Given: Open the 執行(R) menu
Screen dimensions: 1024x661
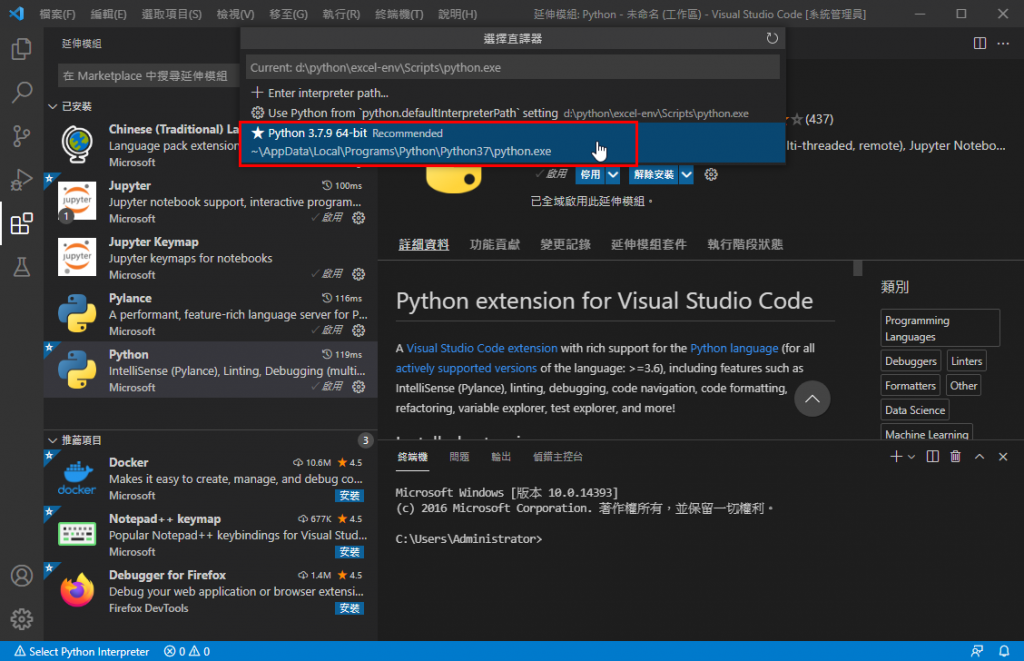Looking at the screenshot, I should (x=341, y=14).
